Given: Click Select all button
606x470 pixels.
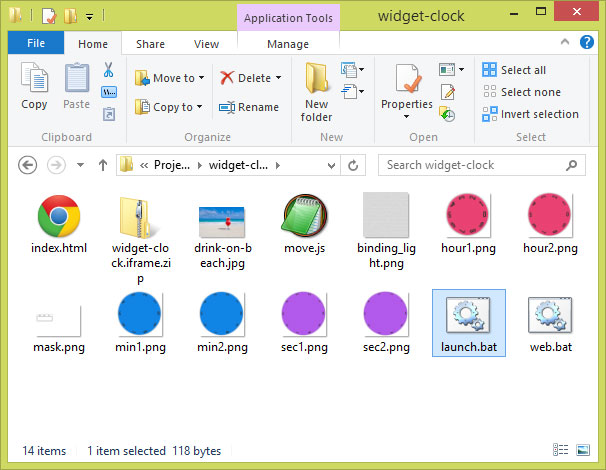Looking at the screenshot, I should click(x=514, y=70).
